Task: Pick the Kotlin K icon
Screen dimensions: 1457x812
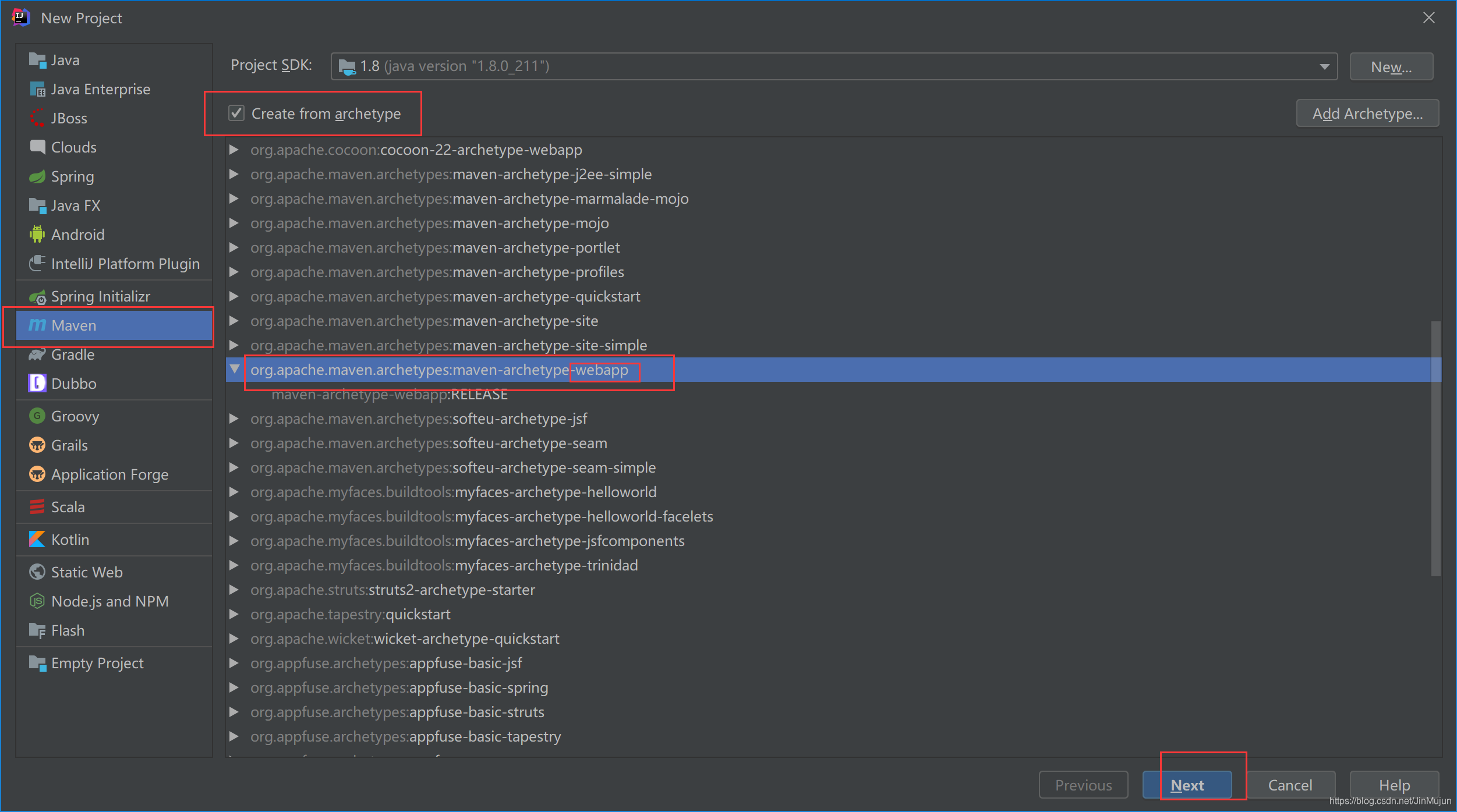Action: 37,540
